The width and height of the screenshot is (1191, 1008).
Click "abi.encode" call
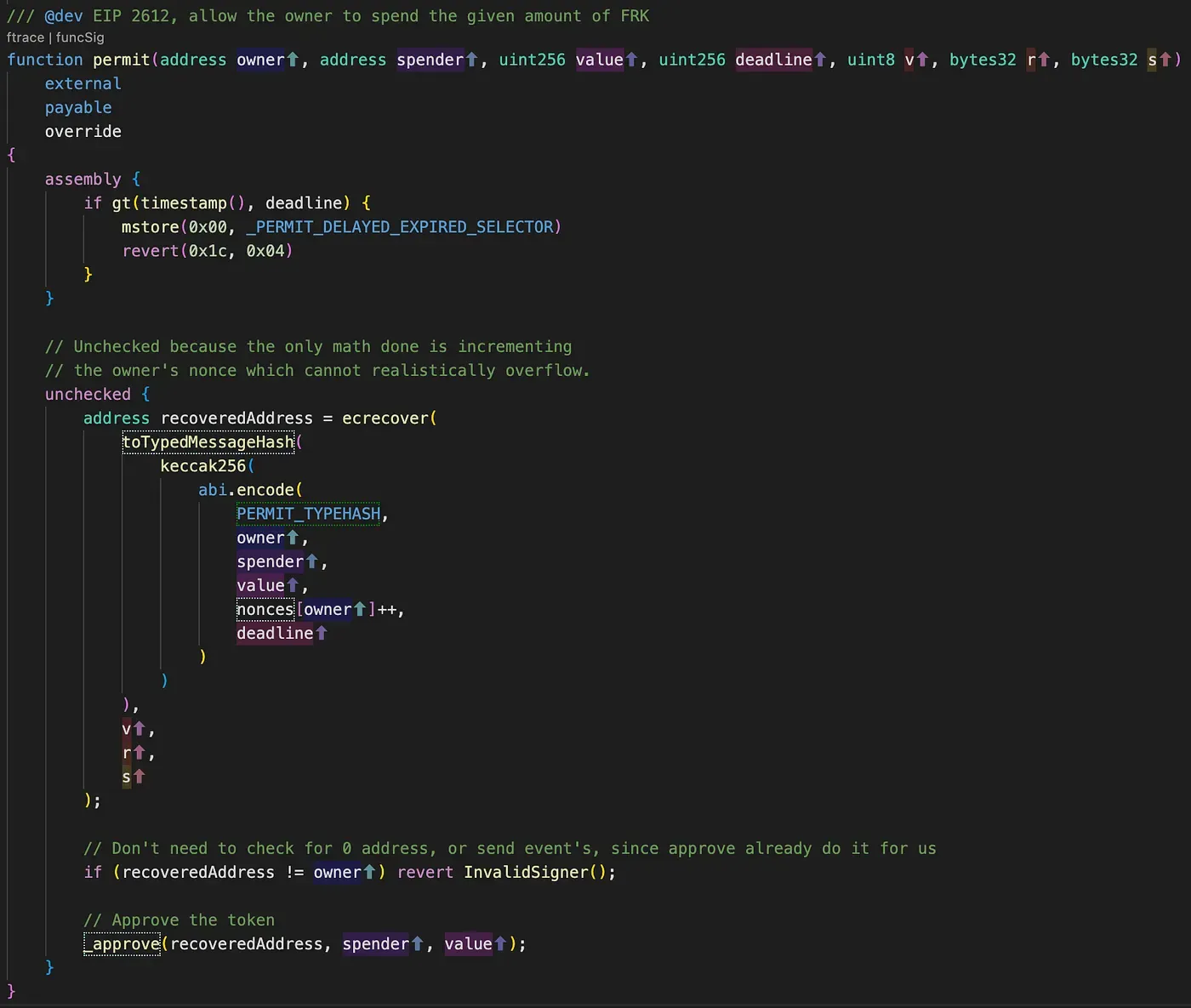(x=247, y=490)
